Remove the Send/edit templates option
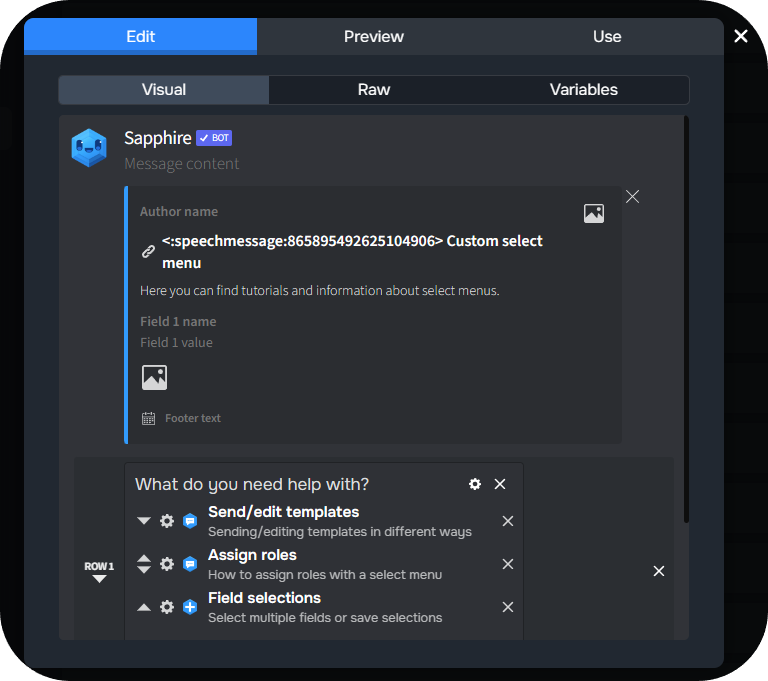This screenshot has width=768, height=681. point(508,521)
